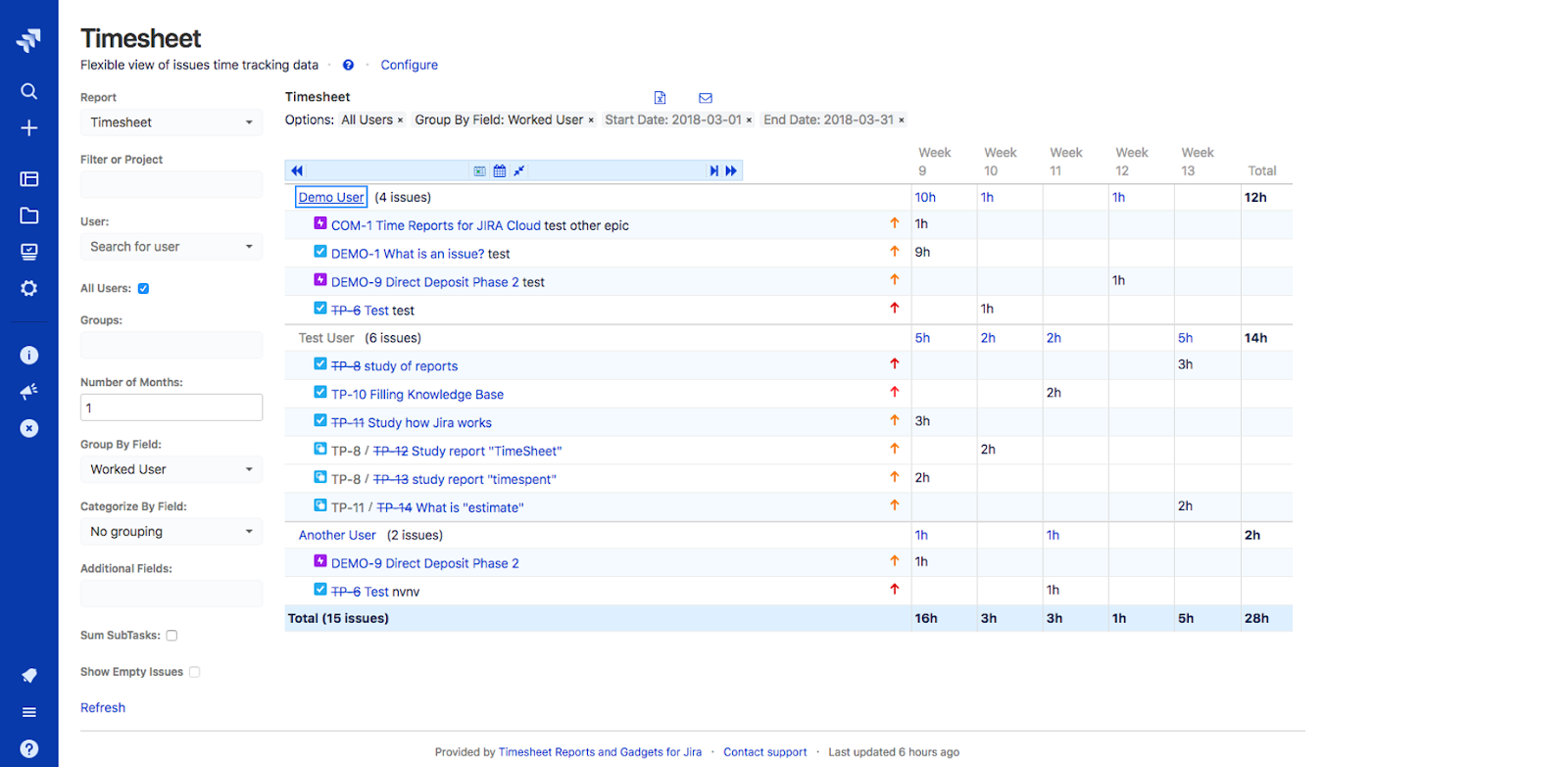Open issue TP-6 Test nvnv
This screenshot has width=1568, height=767.
[x=360, y=592]
